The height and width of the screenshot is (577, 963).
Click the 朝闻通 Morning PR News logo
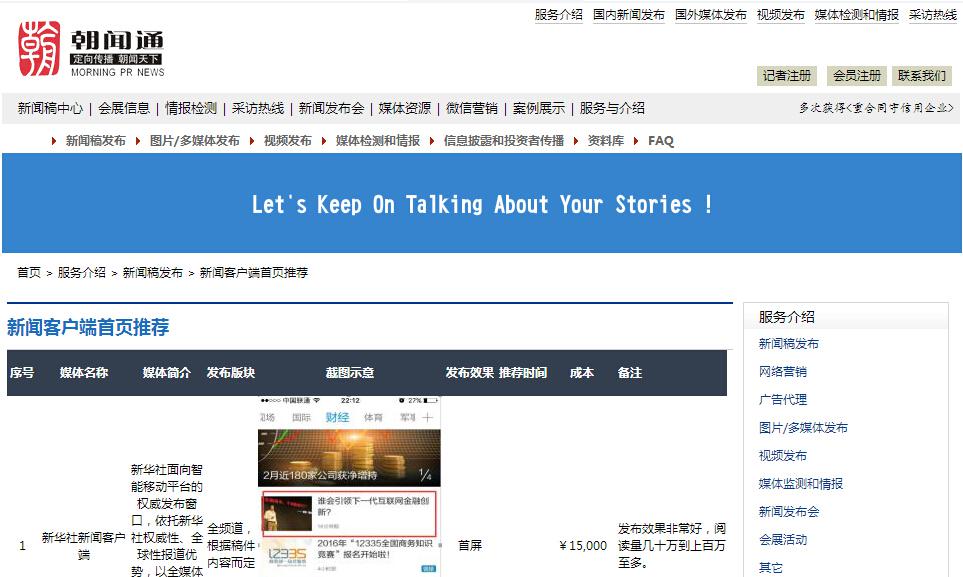(91, 50)
